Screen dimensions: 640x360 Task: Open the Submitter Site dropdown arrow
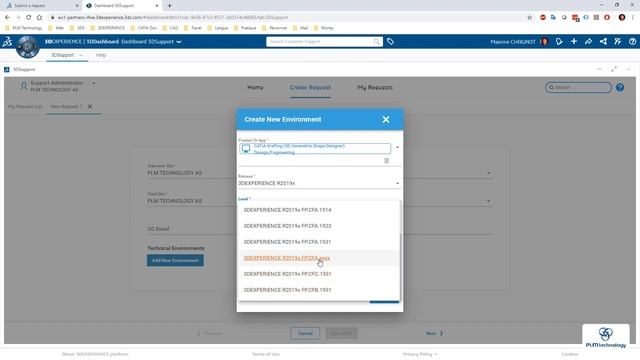tap(488, 173)
